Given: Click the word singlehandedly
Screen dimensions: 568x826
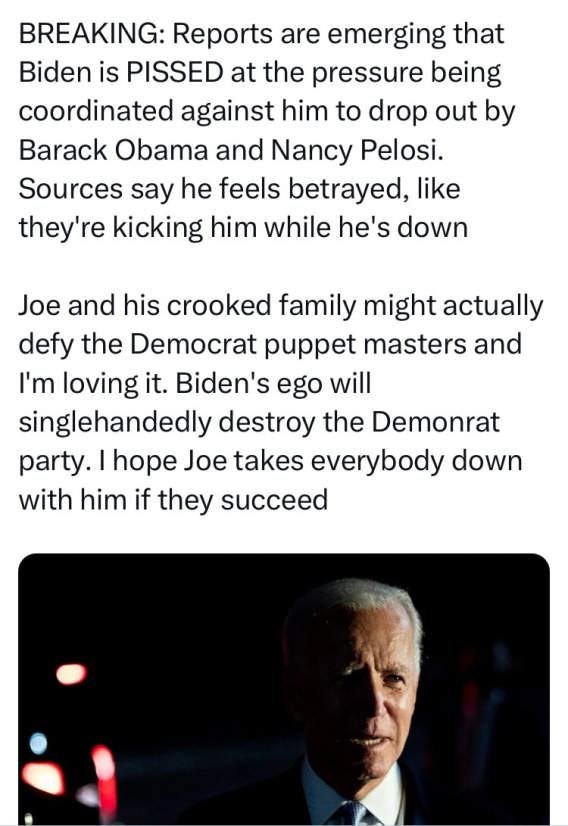Looking at the screenshot, I should point(115,424).
